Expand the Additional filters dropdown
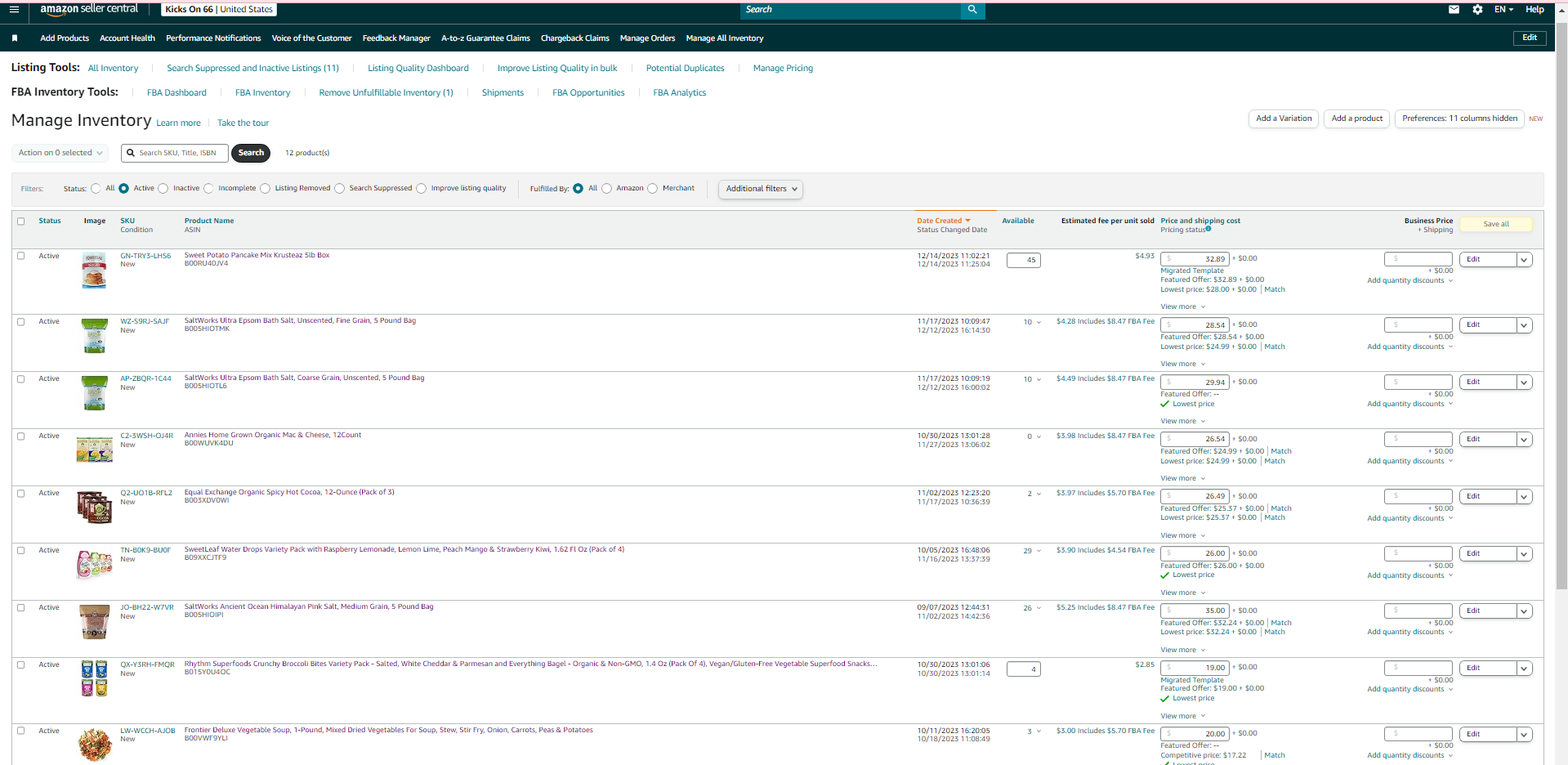 761,189
